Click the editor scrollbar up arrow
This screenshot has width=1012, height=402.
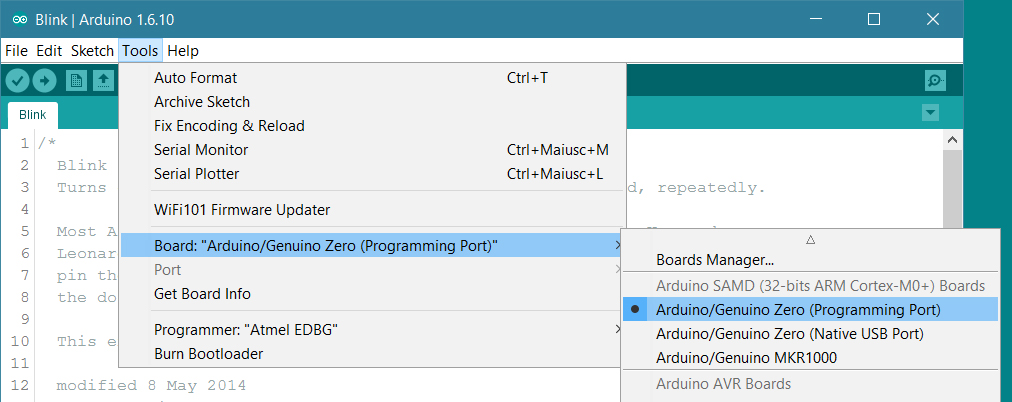tap(953, 140)
